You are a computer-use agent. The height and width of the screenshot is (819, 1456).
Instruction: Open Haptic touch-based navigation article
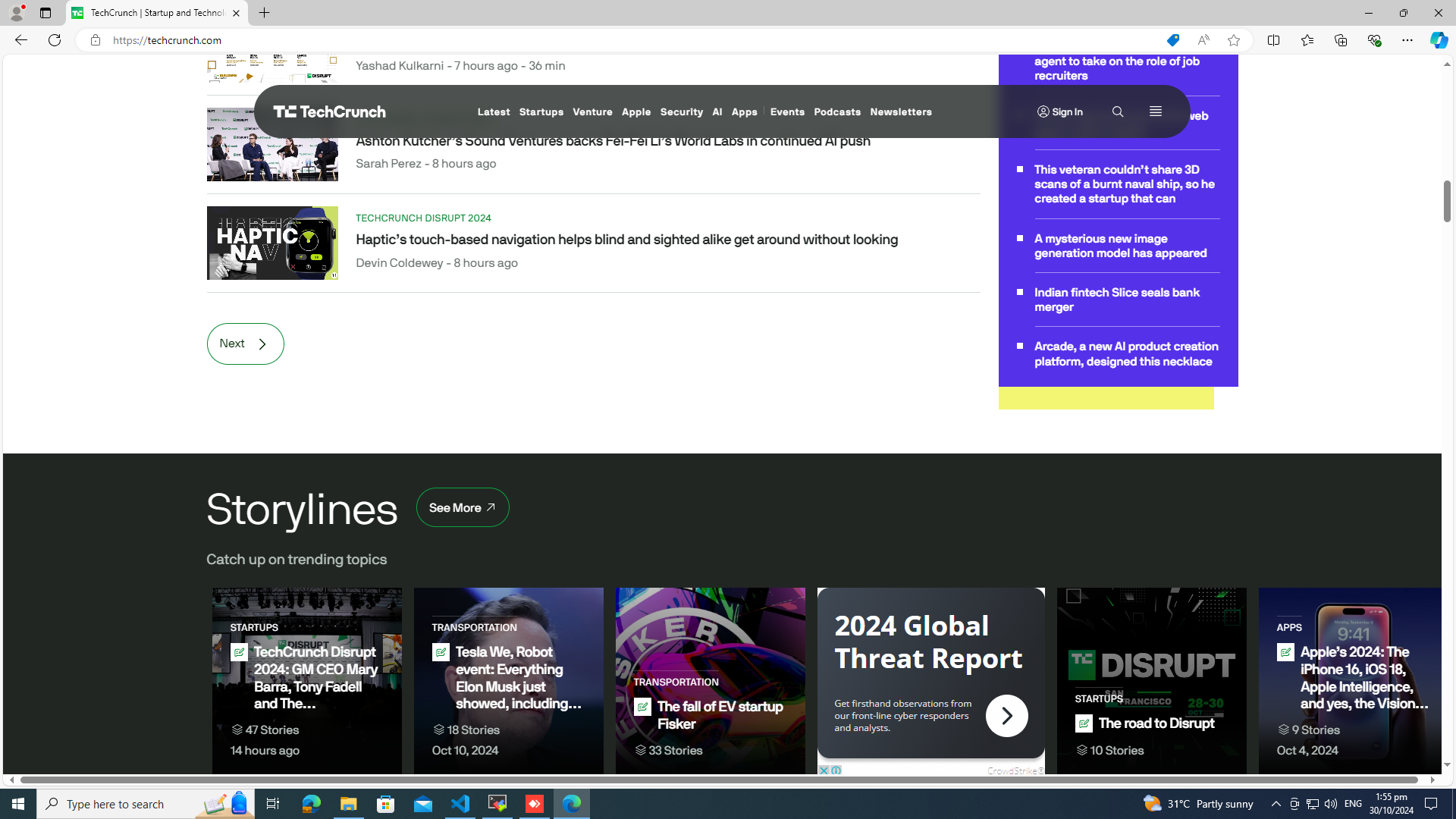pos(626,240)
